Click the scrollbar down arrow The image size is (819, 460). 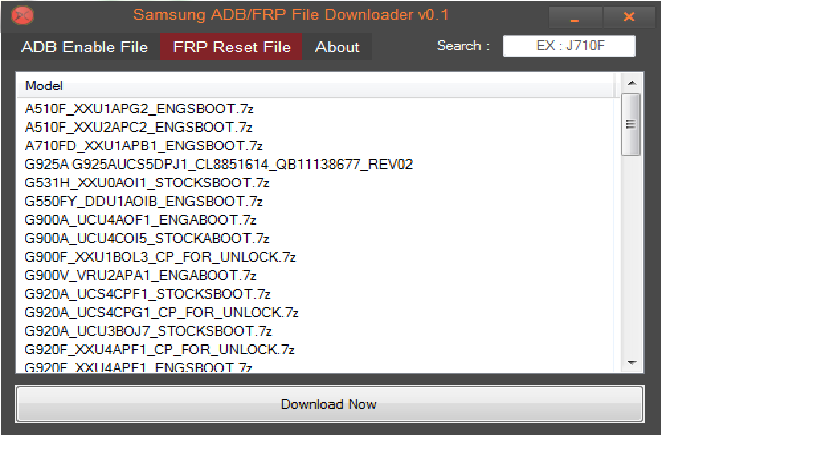[632, 362]
